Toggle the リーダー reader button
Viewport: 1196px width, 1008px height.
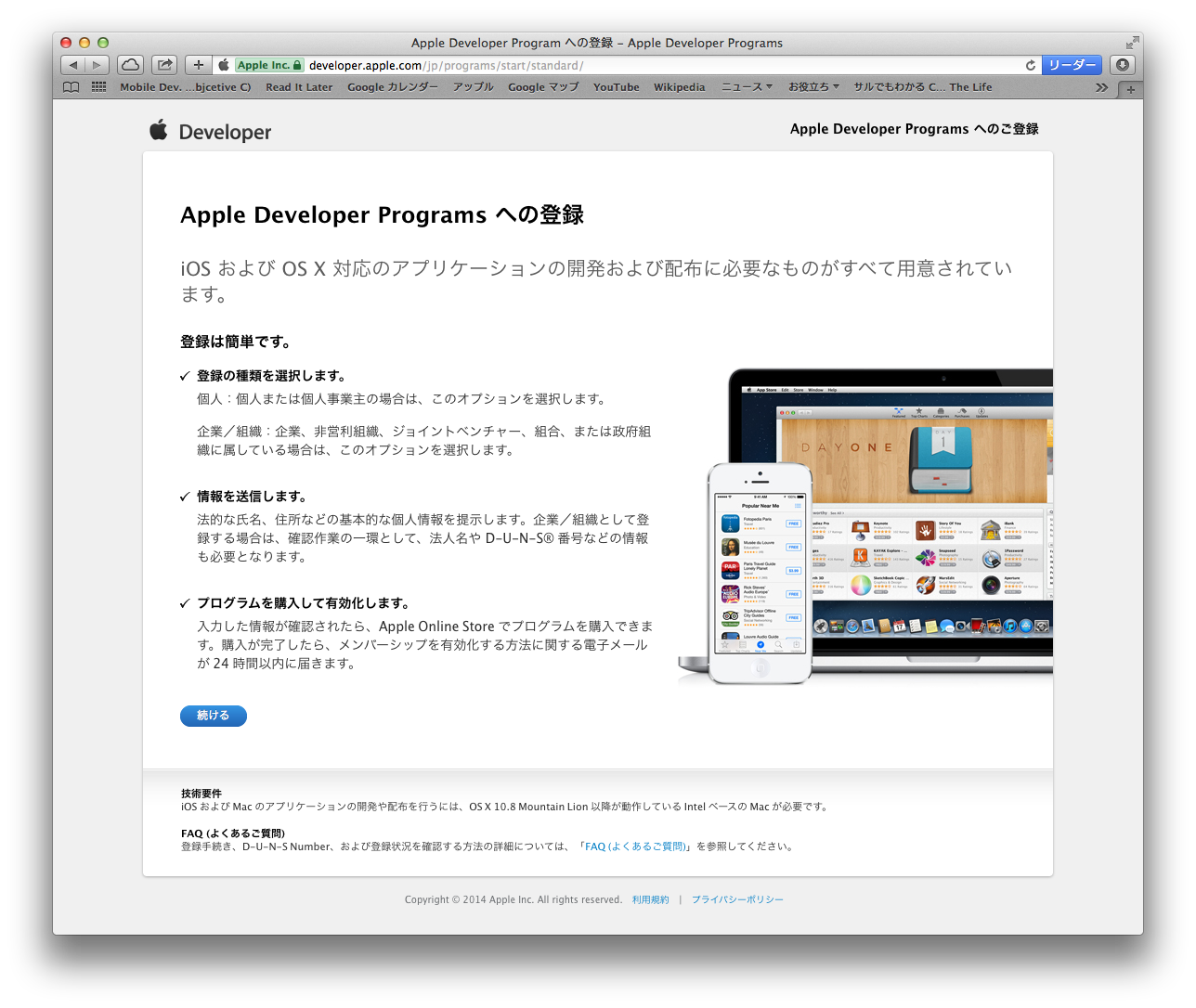(1072, 65)
